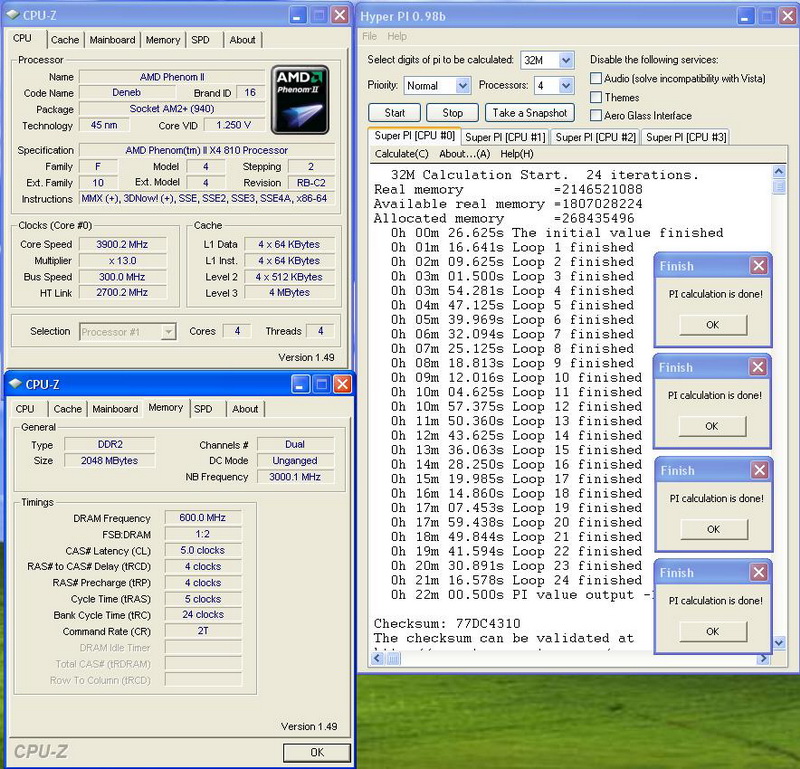Close the Hyper PI window
The height and width of the screenshot is (769, 800).
pyautogui.click(x=785, y=15)
